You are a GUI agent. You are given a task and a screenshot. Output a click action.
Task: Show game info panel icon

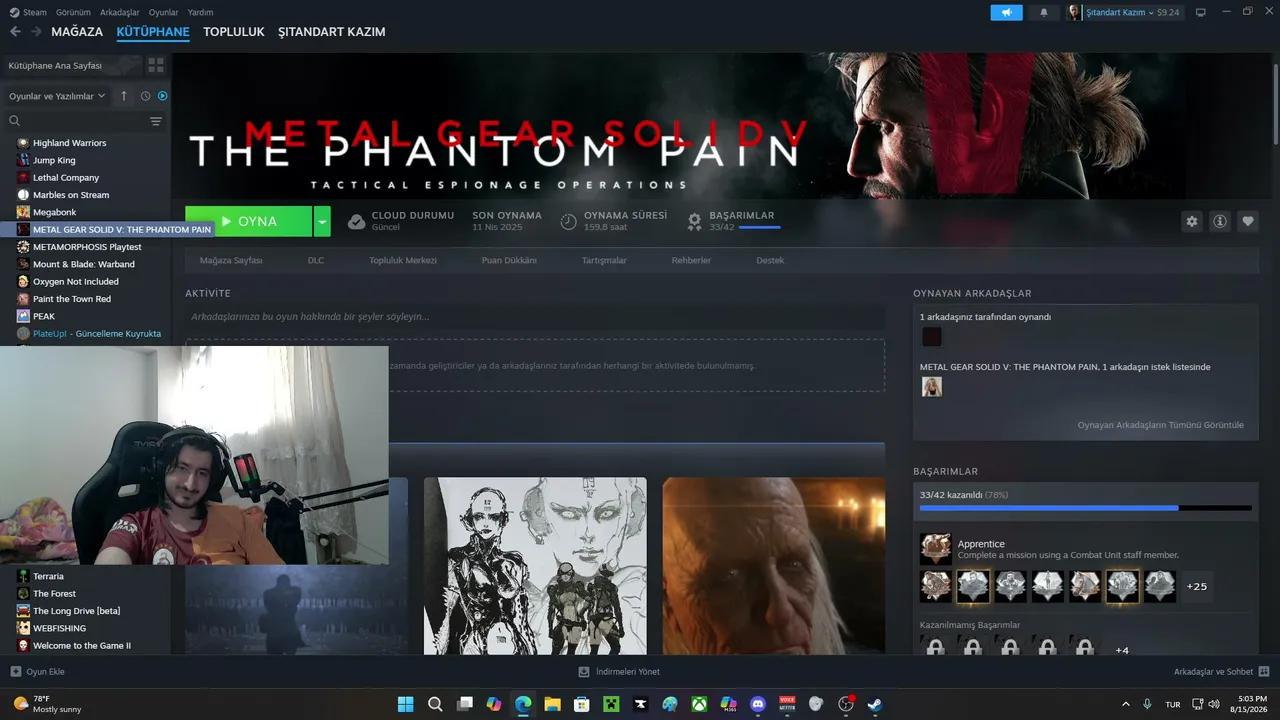(1219, 221)
